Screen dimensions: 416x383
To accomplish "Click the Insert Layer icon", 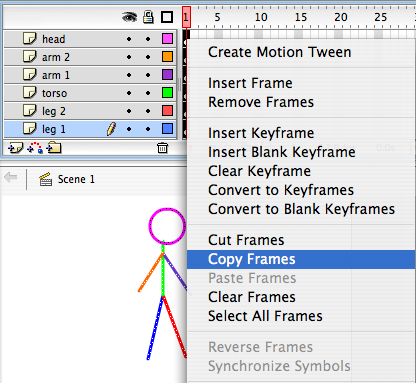I will pos(15,148).
